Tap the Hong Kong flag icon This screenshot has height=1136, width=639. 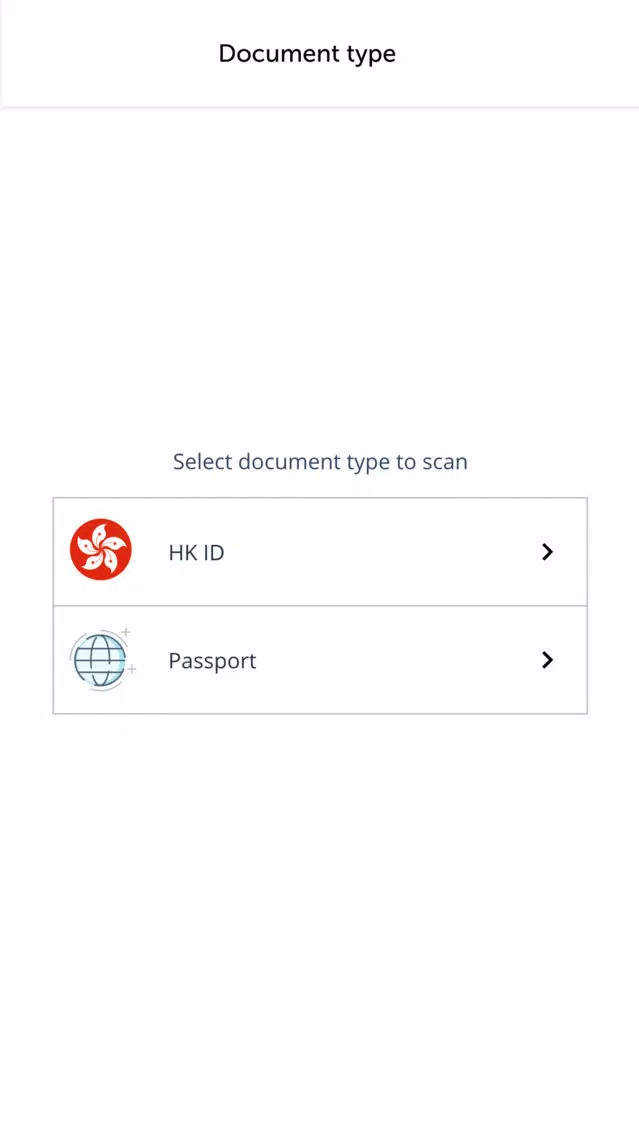click(101, 549)
